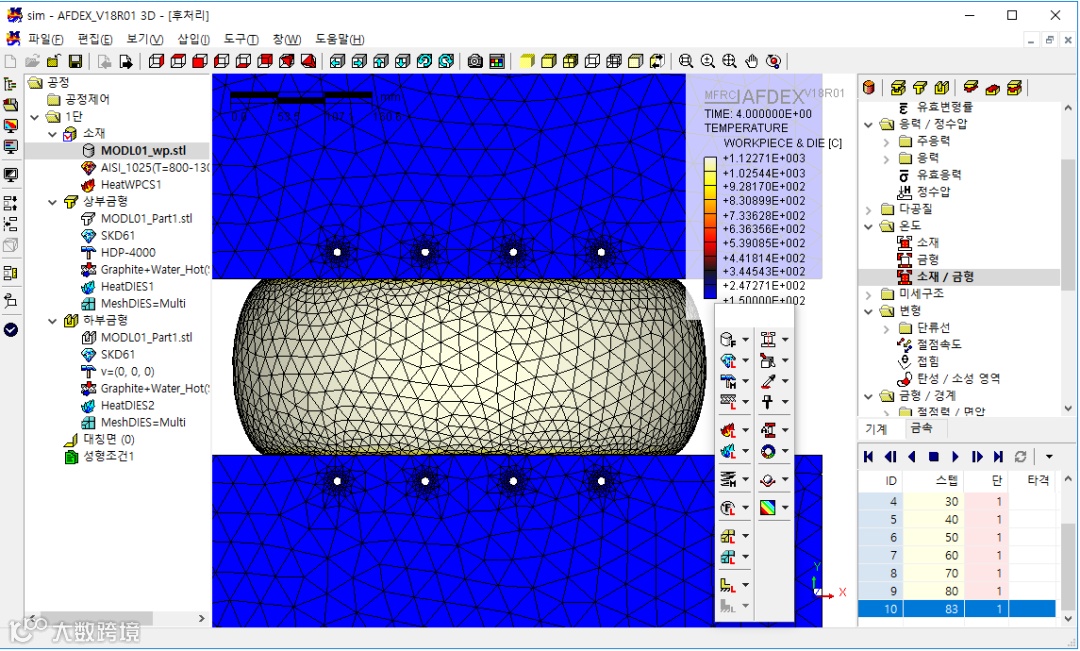
Task: Collapse the 하부금형 tree node
Action: coord(52,321)
